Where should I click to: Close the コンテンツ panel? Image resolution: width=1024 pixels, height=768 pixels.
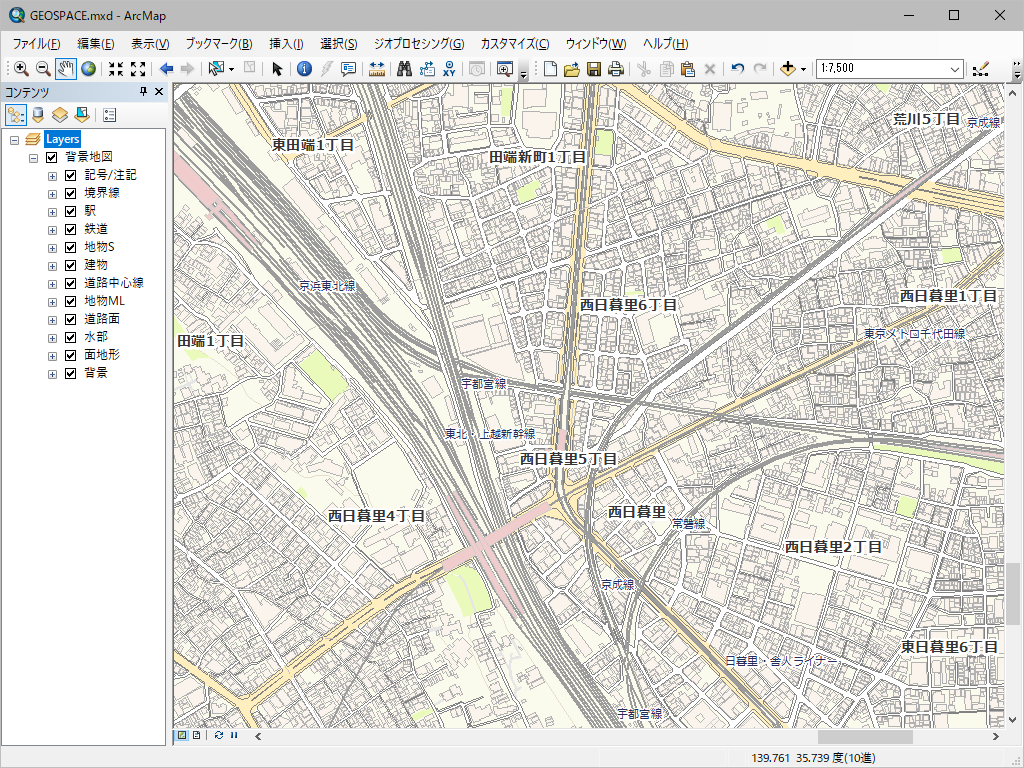click(x=159, y=92)
